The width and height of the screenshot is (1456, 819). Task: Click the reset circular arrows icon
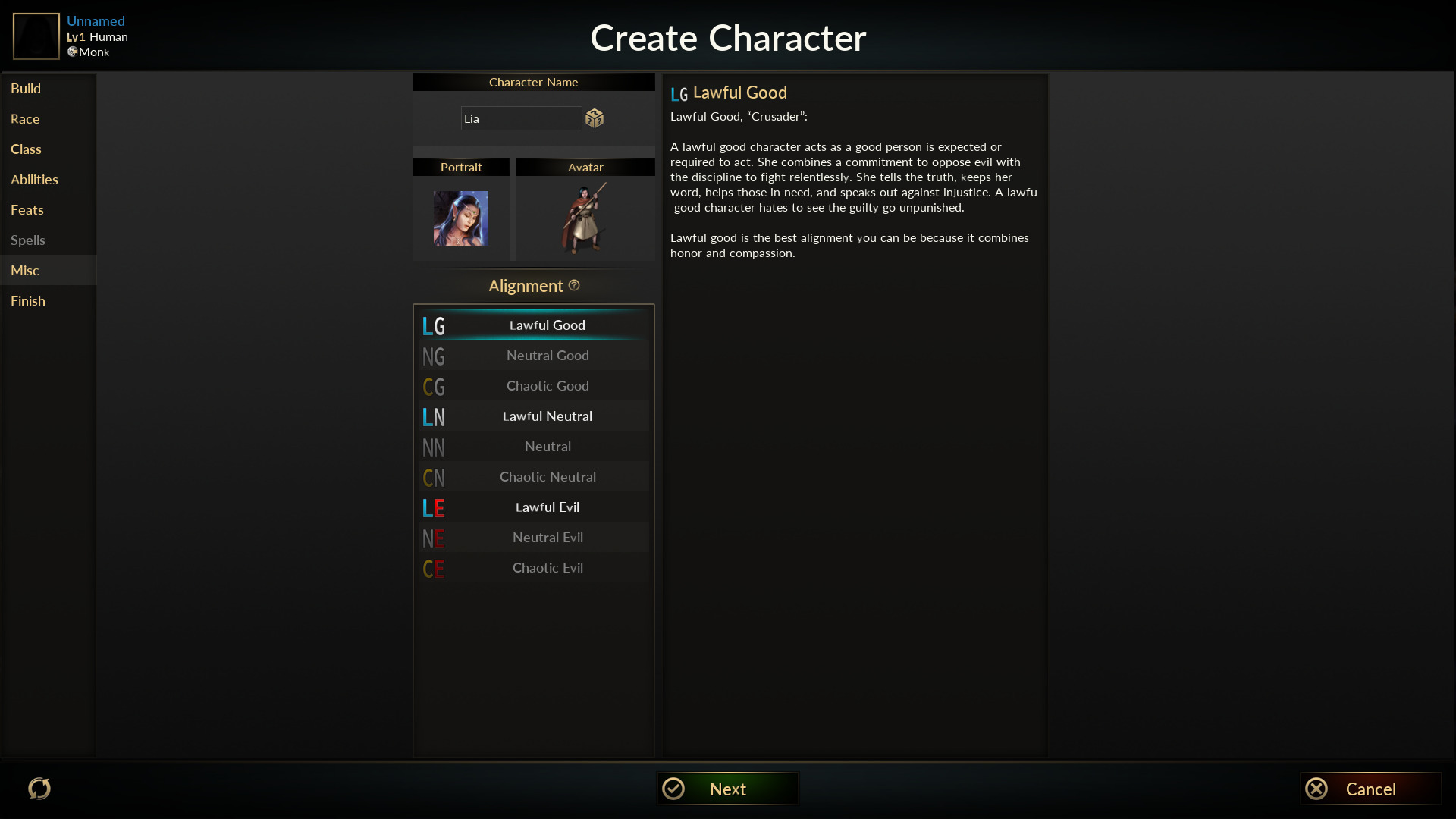(x=39, y=789)
